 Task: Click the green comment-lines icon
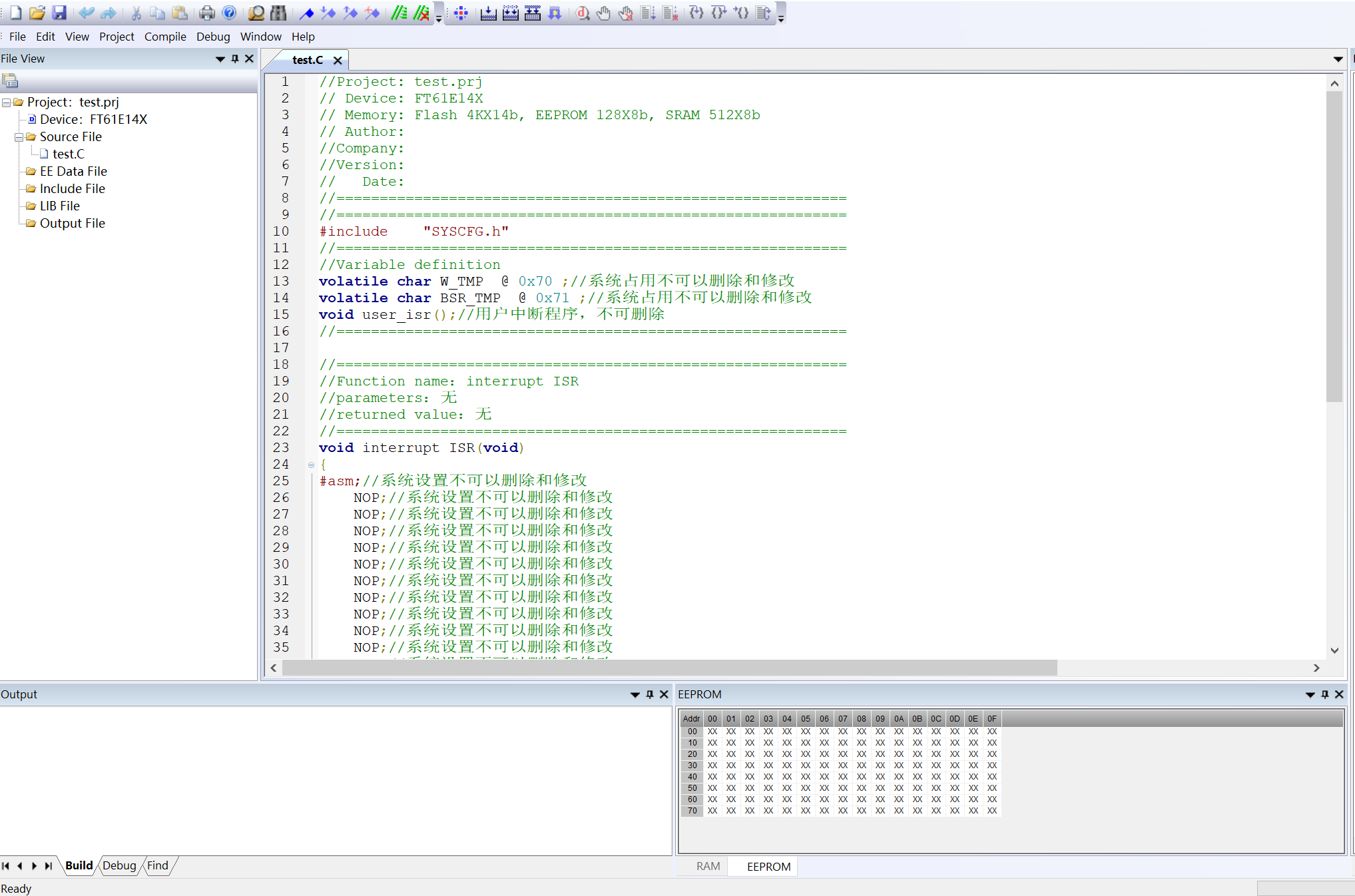[x=399, y=13]
